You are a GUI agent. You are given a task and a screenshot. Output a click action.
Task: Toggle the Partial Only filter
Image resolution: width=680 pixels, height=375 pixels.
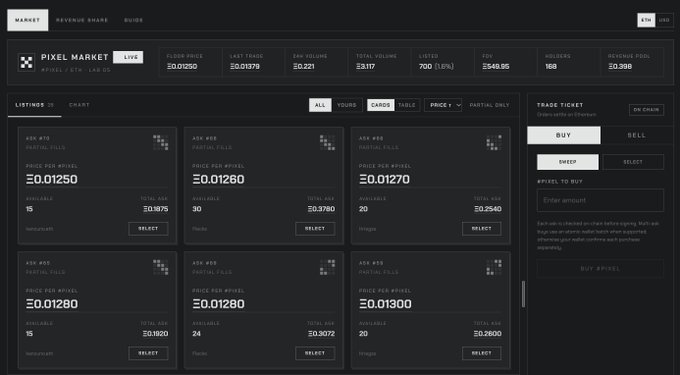click(x=489, y=105)
